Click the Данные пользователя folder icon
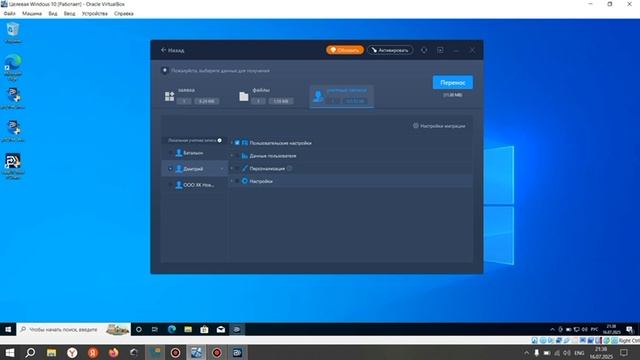 244,156
